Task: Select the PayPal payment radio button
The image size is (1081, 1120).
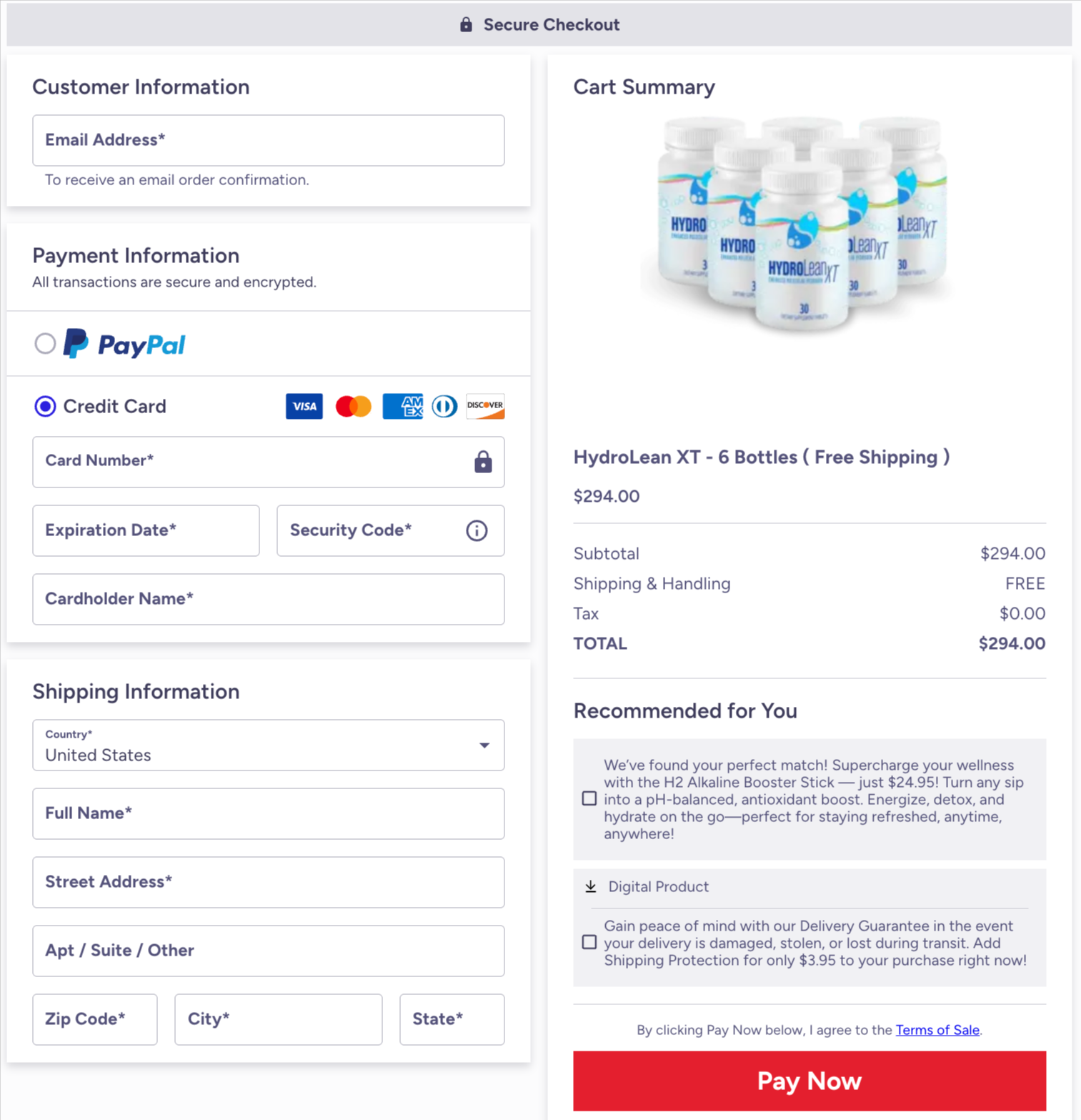Action: tap(45, 344)
